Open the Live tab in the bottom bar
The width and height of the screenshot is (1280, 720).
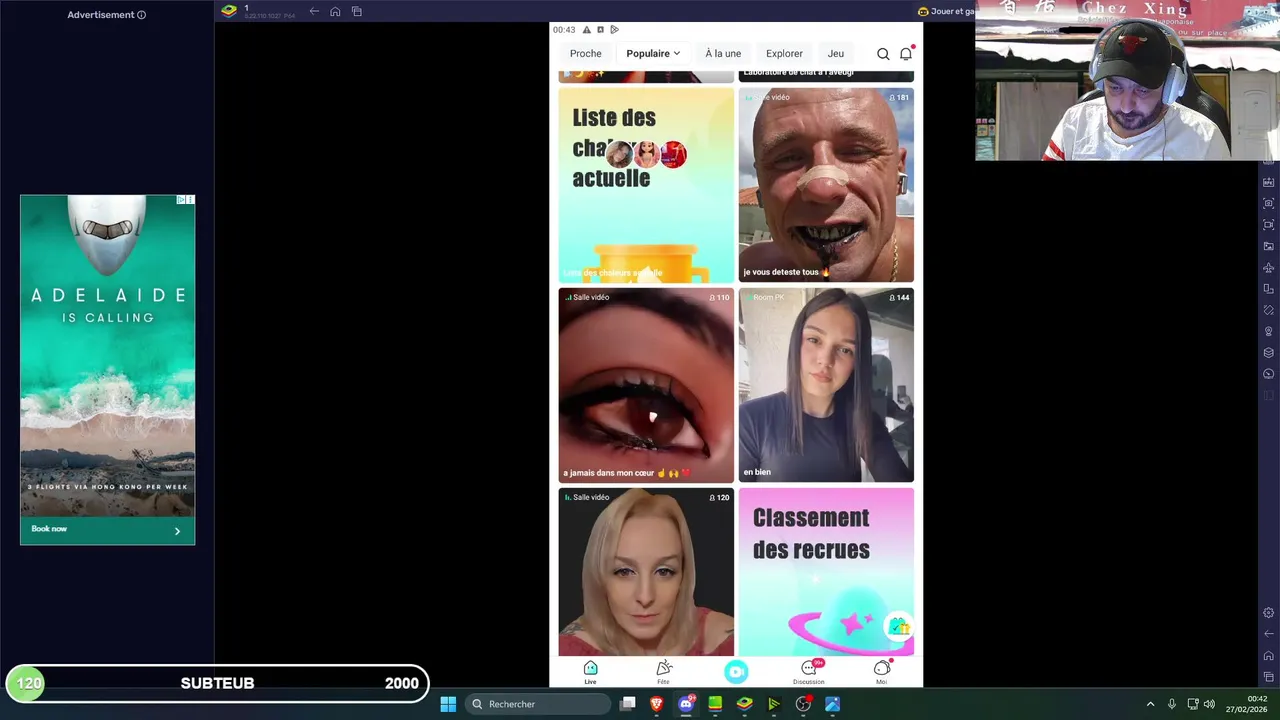(x=590, y=672)
